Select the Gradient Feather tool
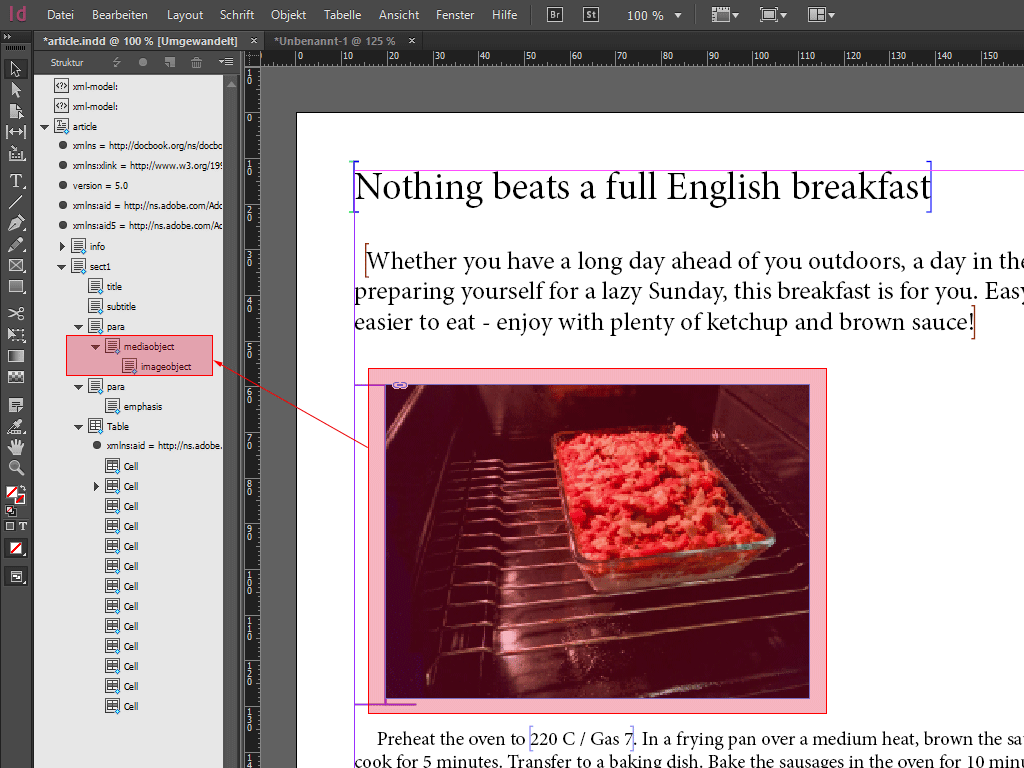 pyautogui.click(x=16, y=377)
